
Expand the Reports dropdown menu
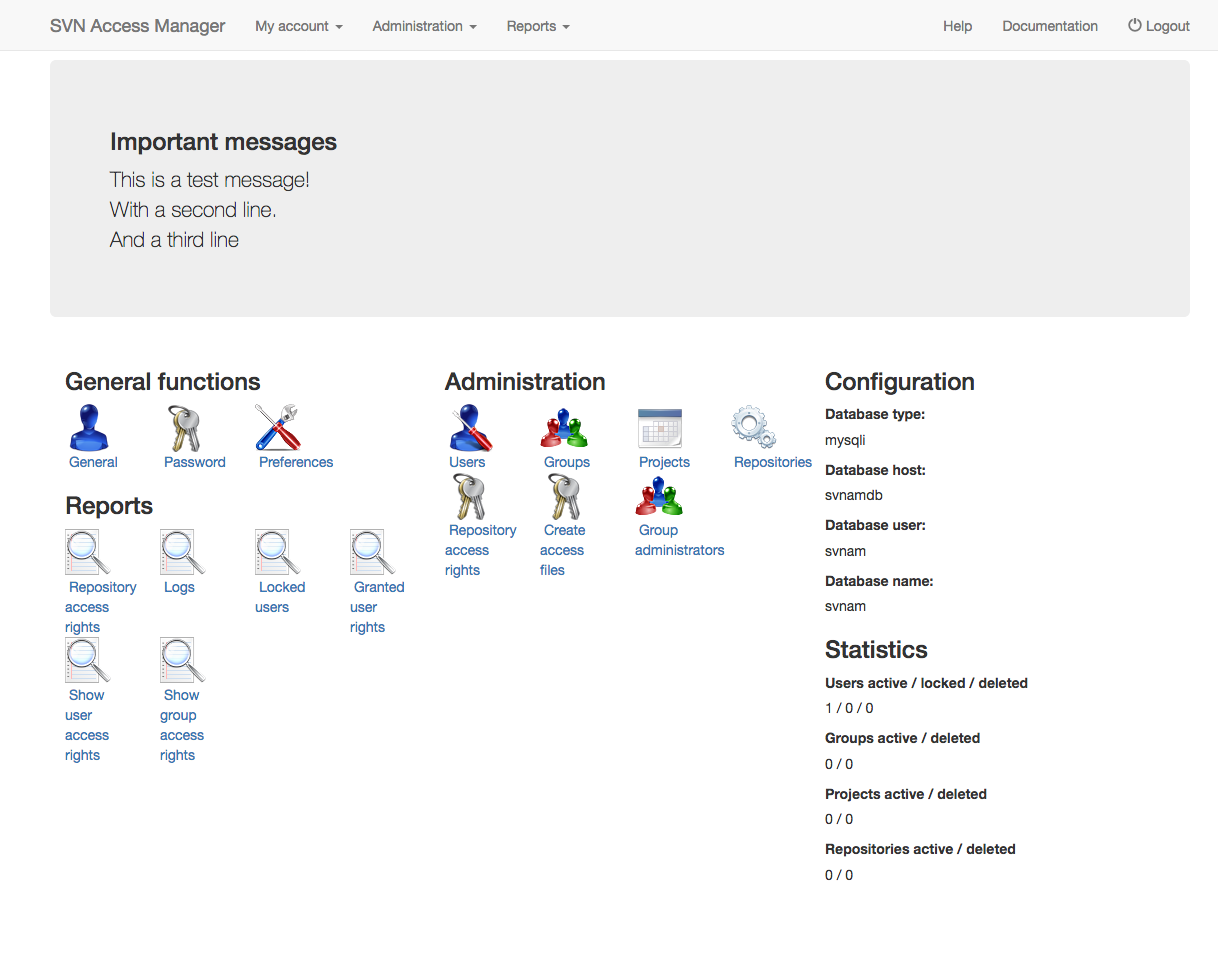click(537, 26)
